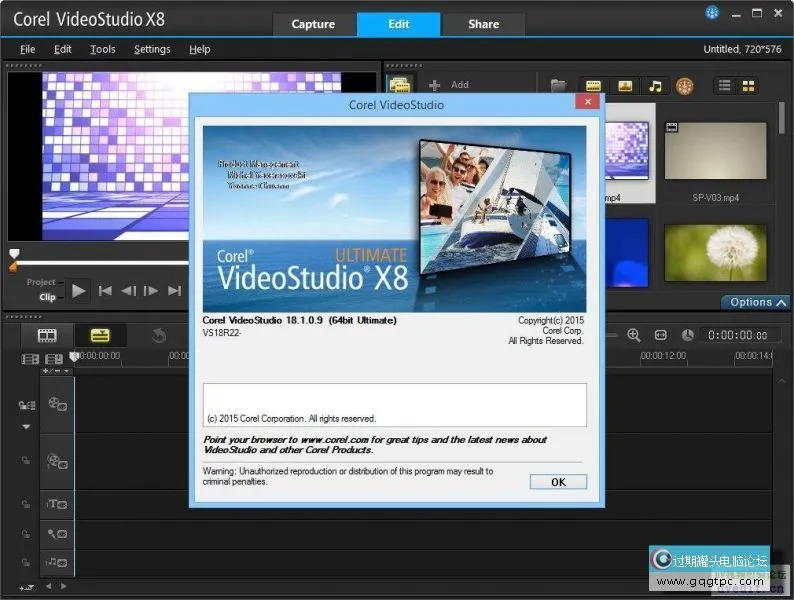Switch to the Share tab

tap(483, 24)
